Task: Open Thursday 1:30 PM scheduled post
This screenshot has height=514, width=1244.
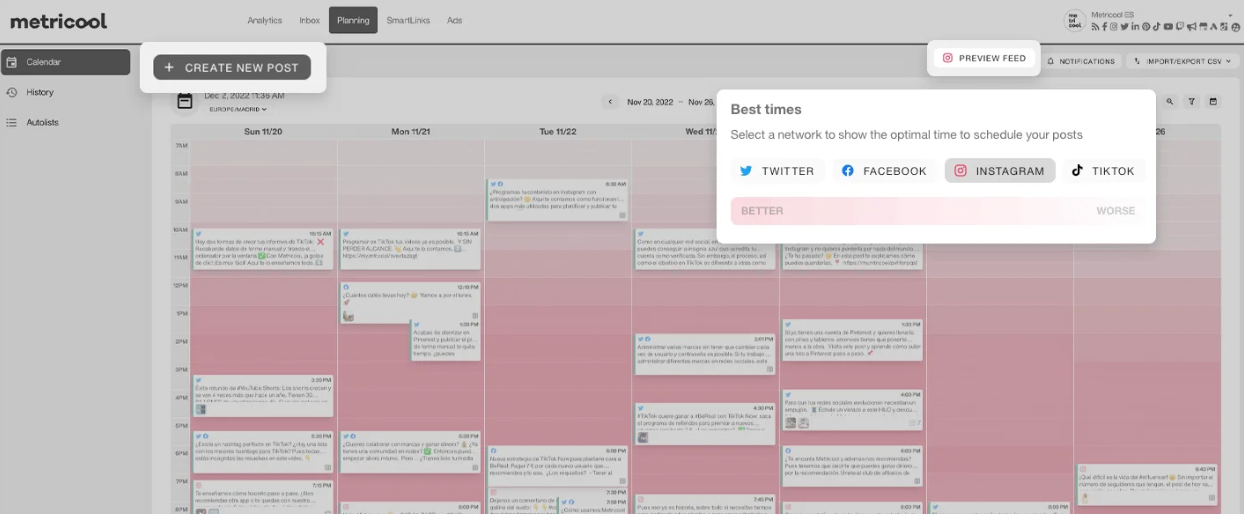Action: point(853,341)
